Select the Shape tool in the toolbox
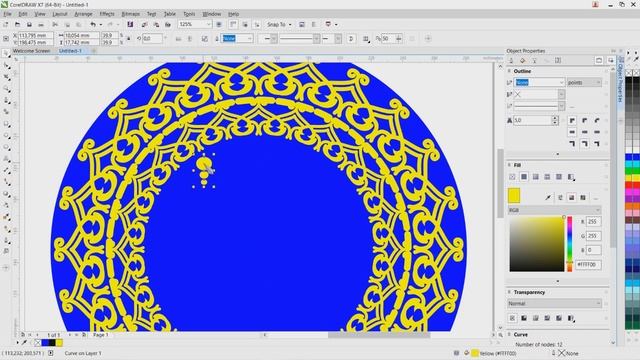Image resolution: width=640 pixels, height=360 pixels. 6,65
